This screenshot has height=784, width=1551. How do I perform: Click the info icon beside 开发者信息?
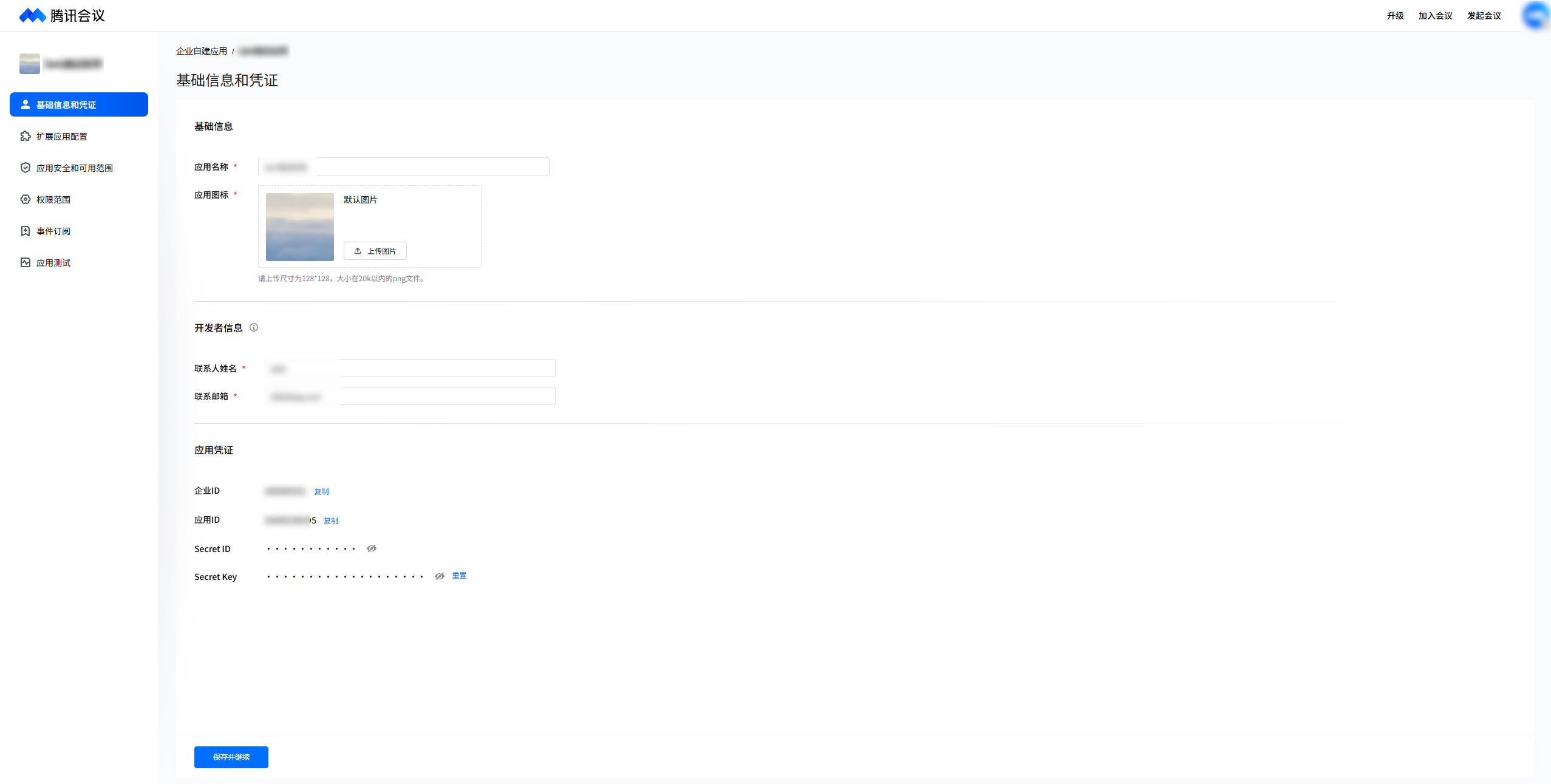[254, 327]
